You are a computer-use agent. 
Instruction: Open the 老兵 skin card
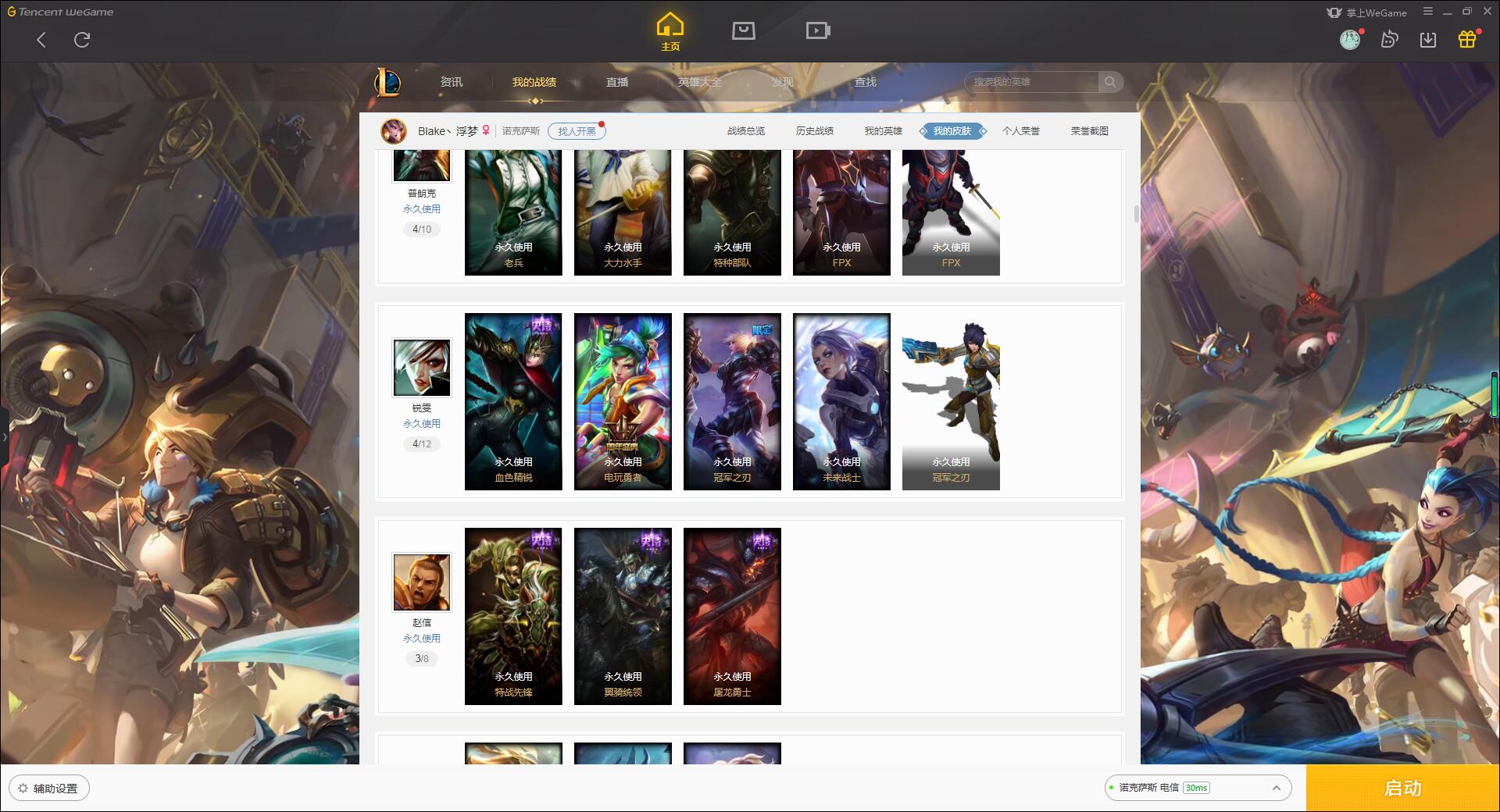pos(513,212)
